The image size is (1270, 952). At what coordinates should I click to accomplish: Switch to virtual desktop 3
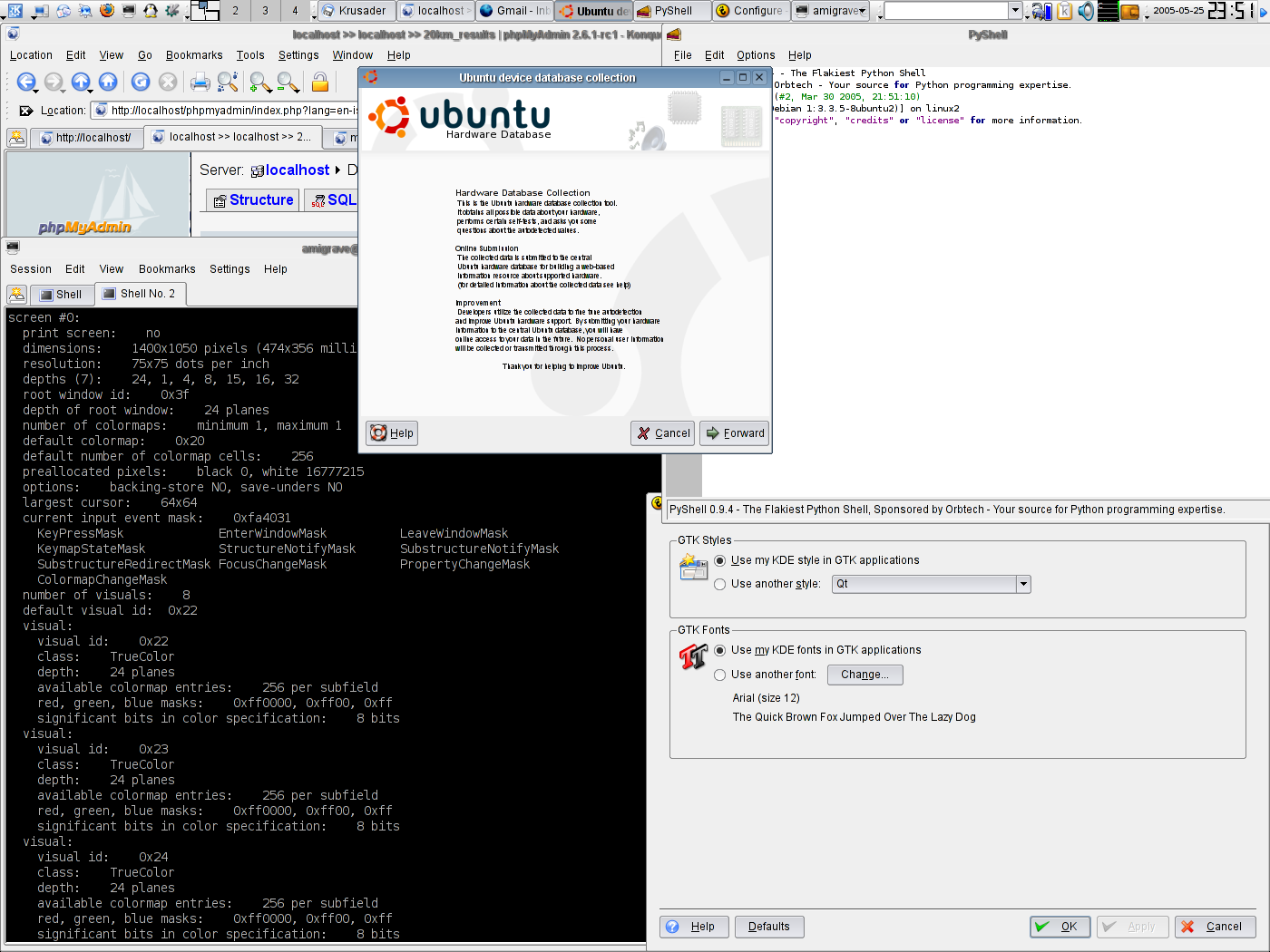click(x=265, y=11)
